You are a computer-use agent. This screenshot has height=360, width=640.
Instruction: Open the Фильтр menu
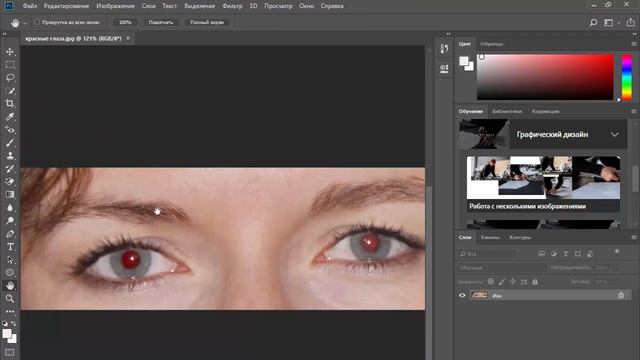232,6
